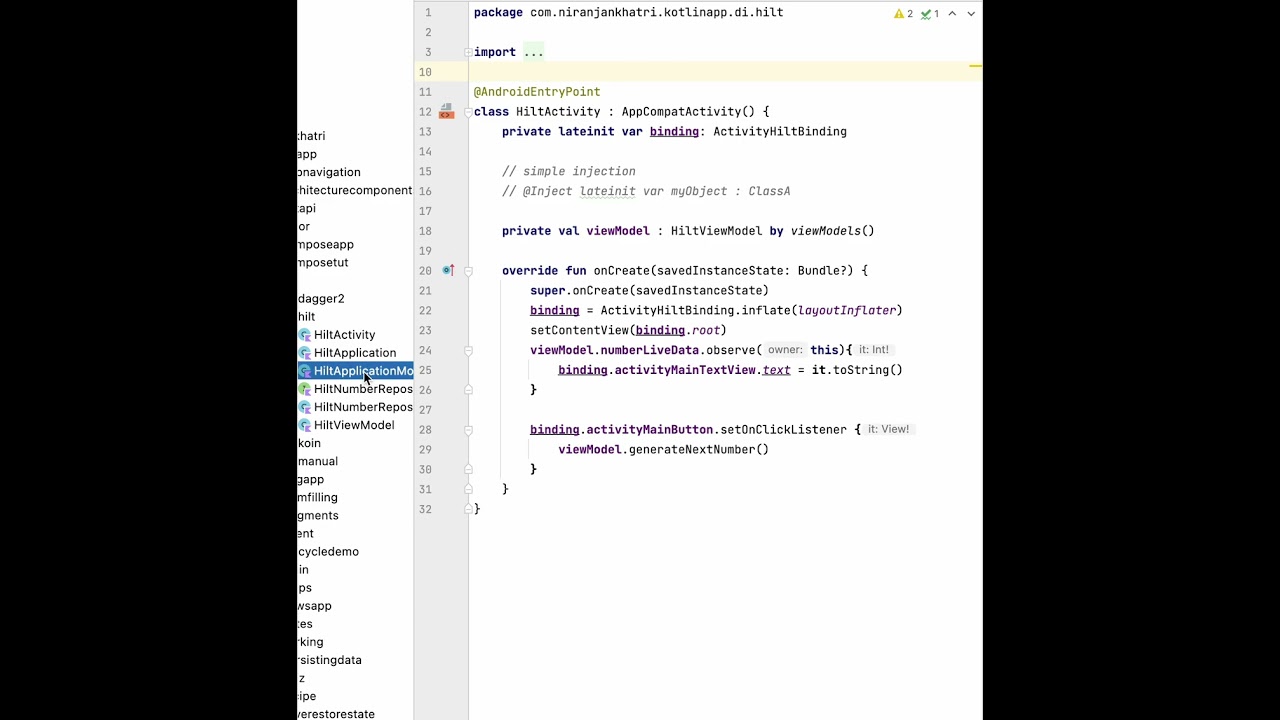This screenshot has width=1280, height=720.
Task: Click layoutInflater argument on line 22
Action: pos(846,311)
